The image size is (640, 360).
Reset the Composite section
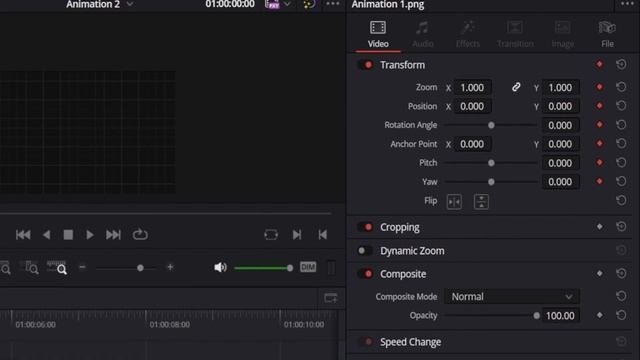point(621,273)
